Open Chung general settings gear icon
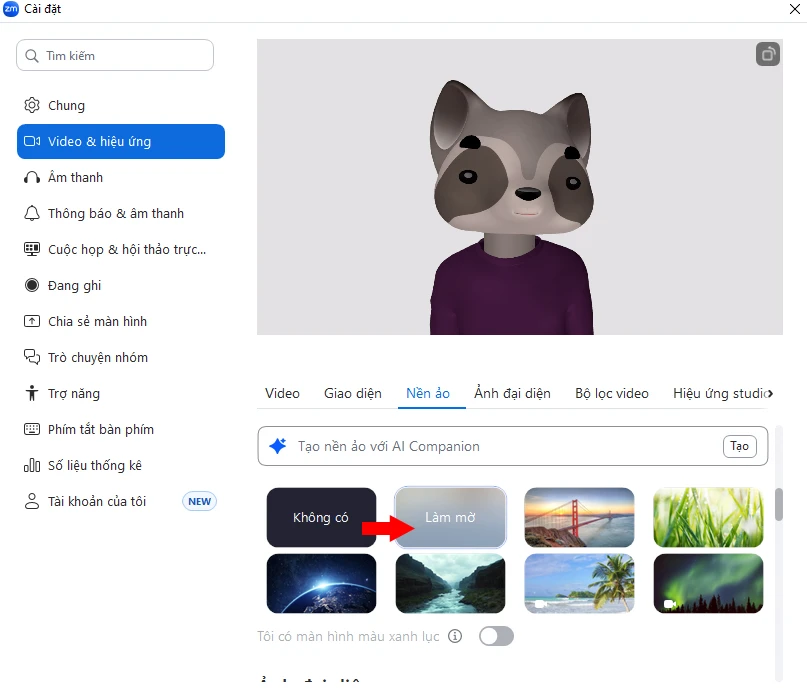This screenshot has height=690, width=807. [32, 106]
